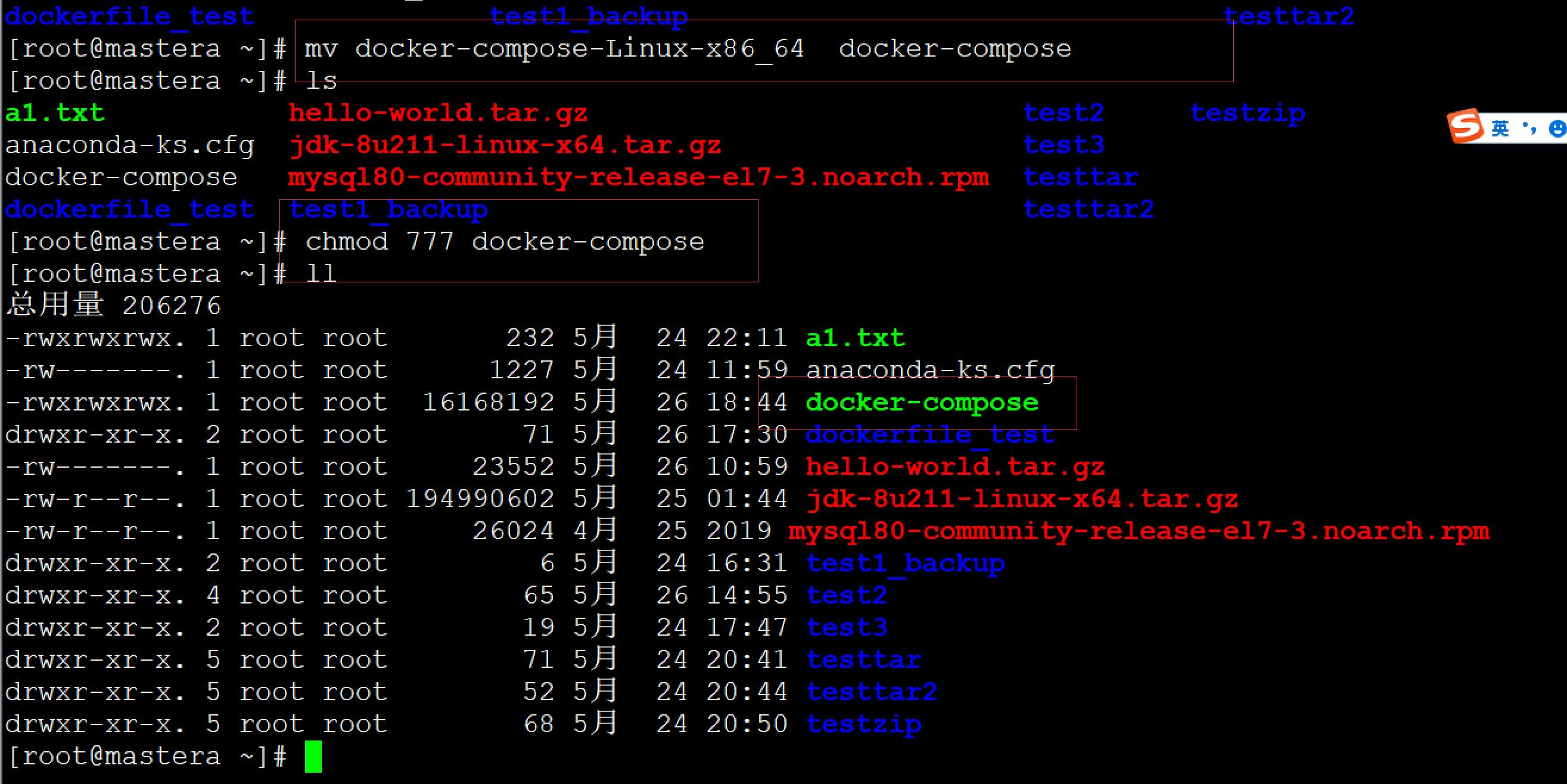Image resolution: width=1567 pixels, height=784 pixels.
Task: Select anaconda-ks.cfg in the ls output
Action: 129,146
